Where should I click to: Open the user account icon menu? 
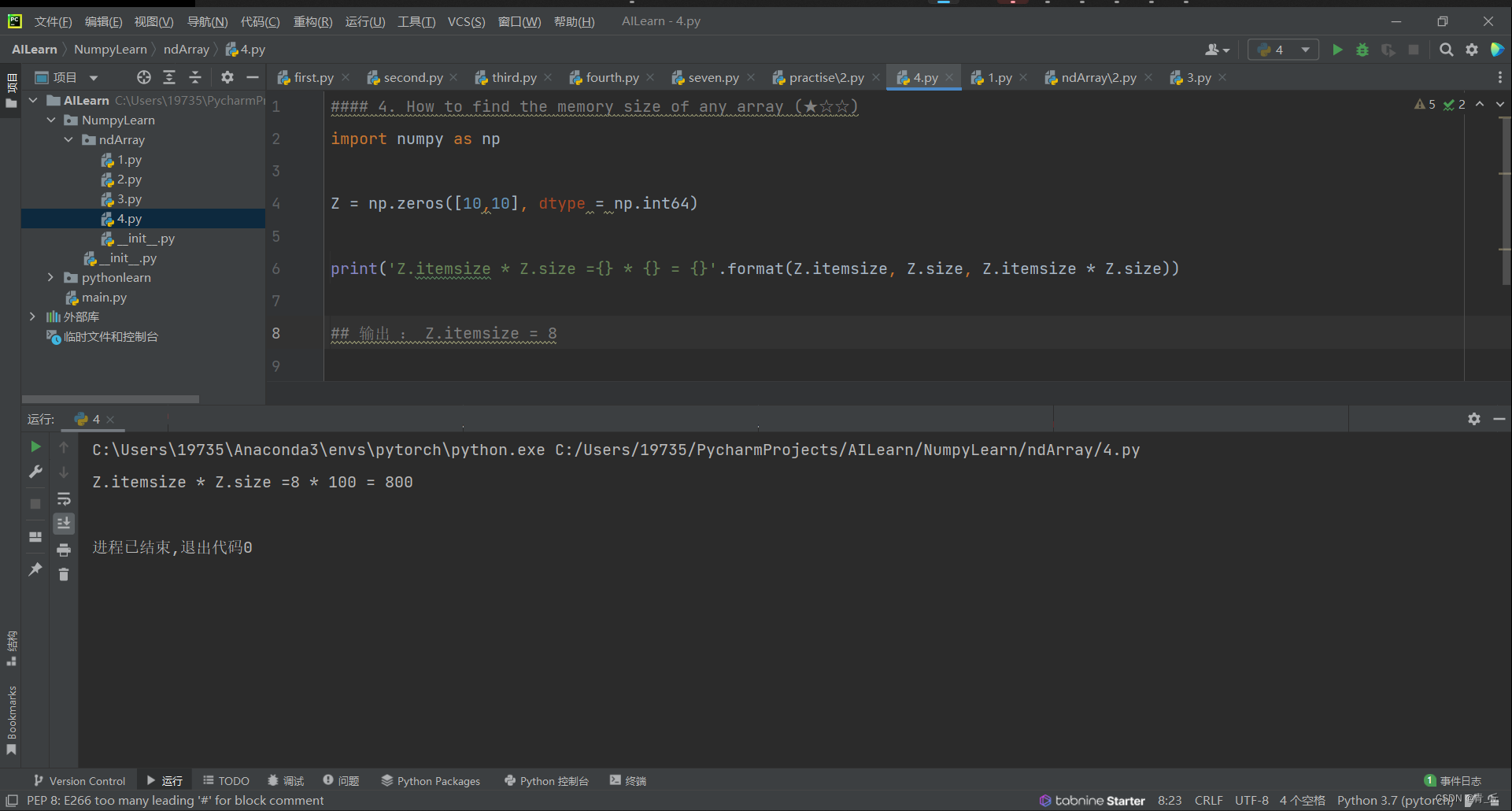1217,50
